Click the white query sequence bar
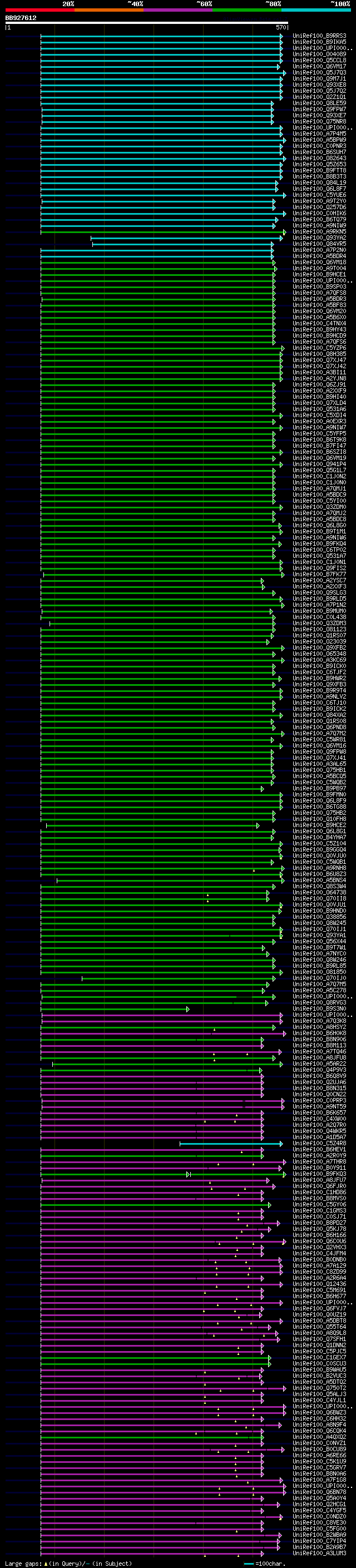Screen dimensions: 356x1568 coord(147,22)
